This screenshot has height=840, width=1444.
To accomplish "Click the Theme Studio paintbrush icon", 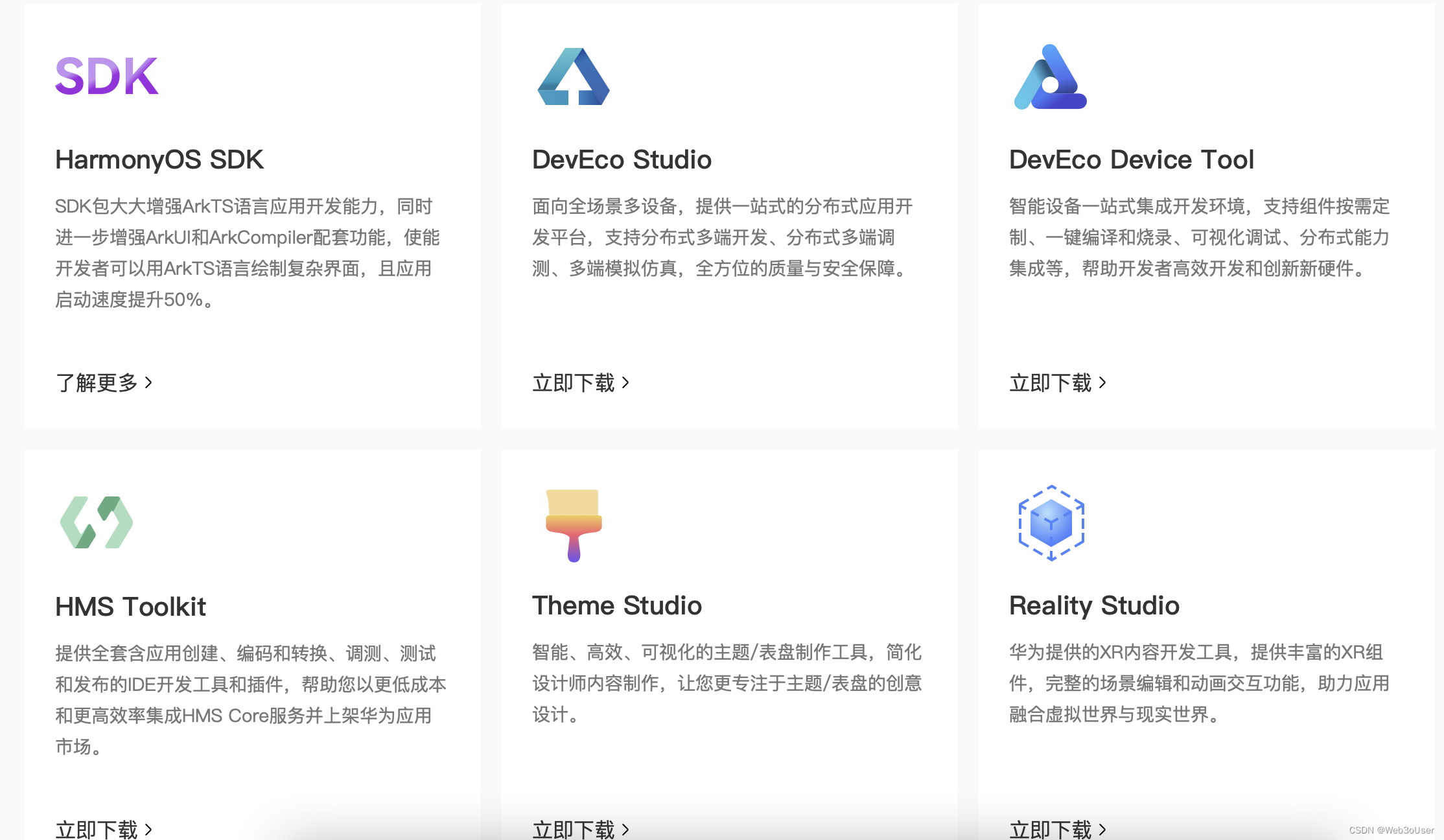I will point(574,525).
